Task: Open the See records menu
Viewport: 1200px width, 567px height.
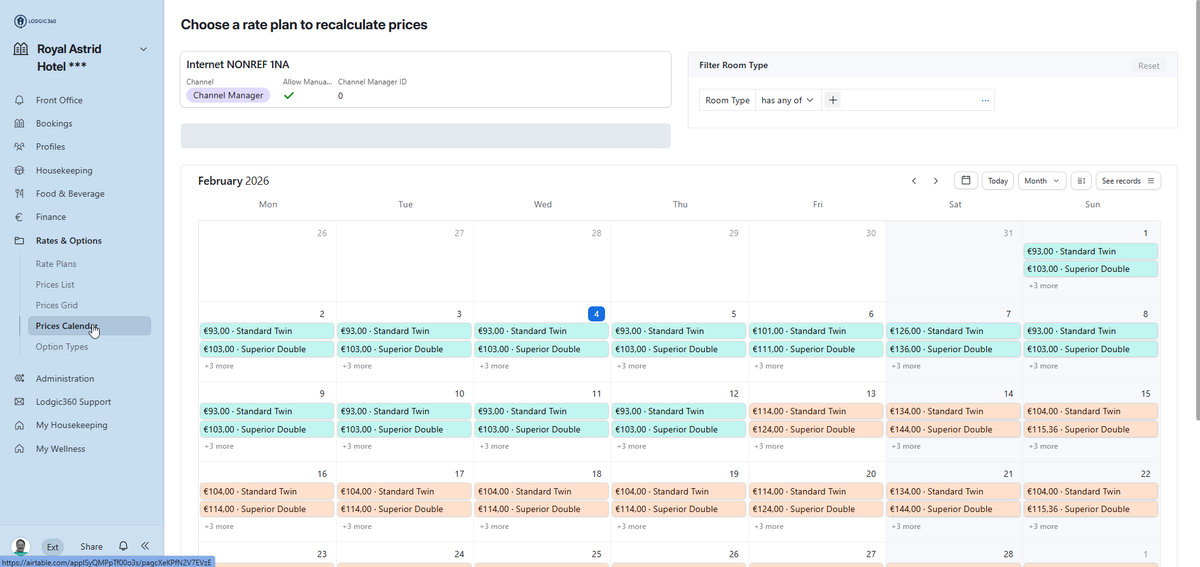Action: [x=1127, y=181]
